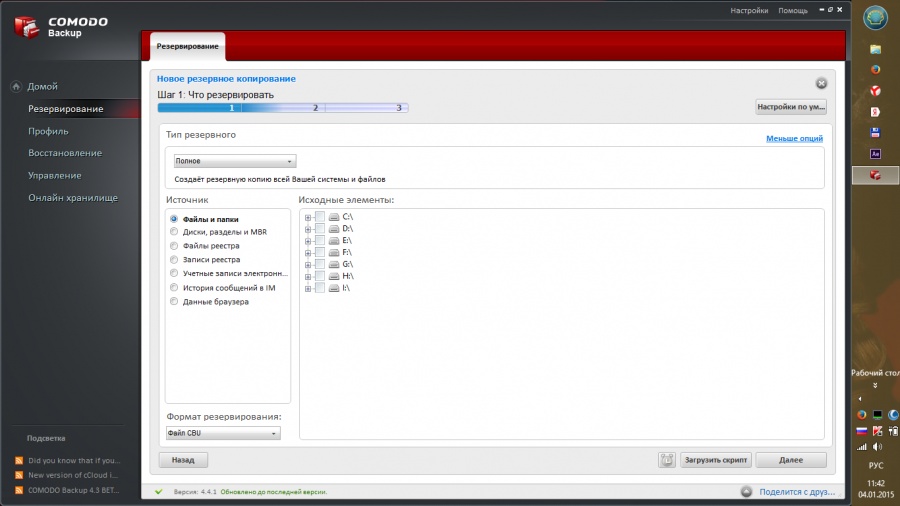Click the Comodo Backup logo icon

coord(26,26)
